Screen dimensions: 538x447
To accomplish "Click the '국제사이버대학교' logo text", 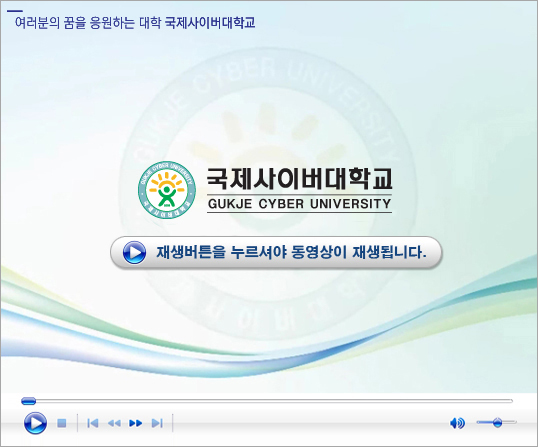I will 299,179.
